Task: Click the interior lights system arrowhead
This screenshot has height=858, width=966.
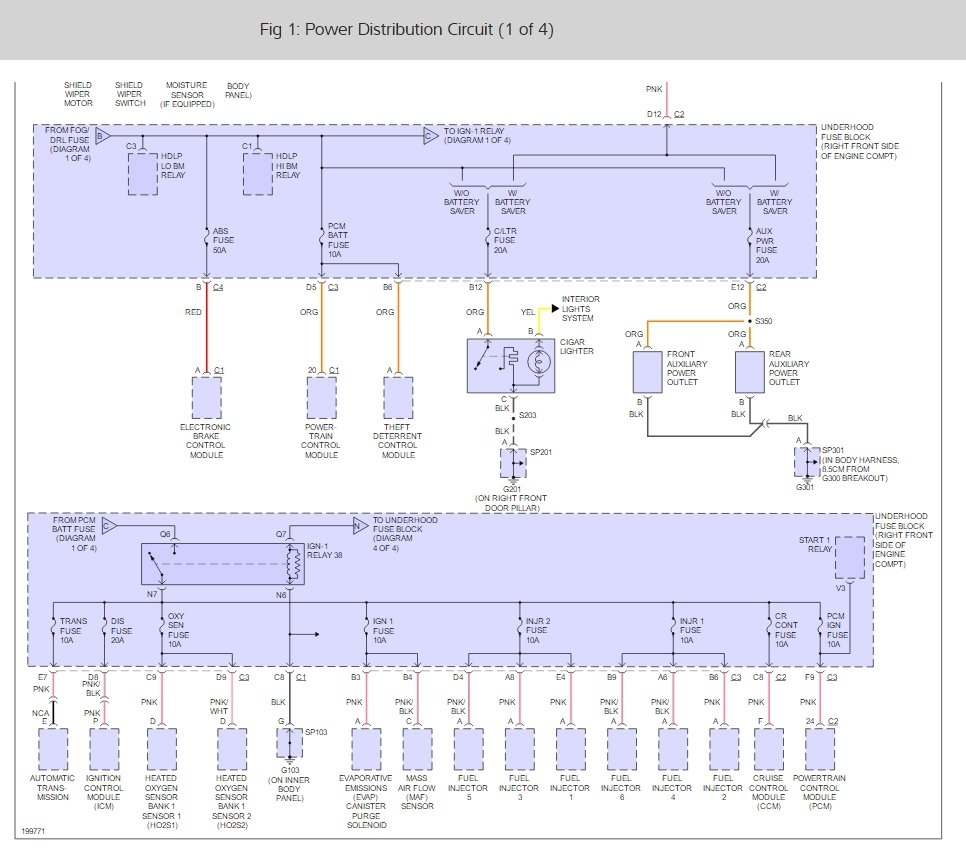Action: [x=555, y=308]
